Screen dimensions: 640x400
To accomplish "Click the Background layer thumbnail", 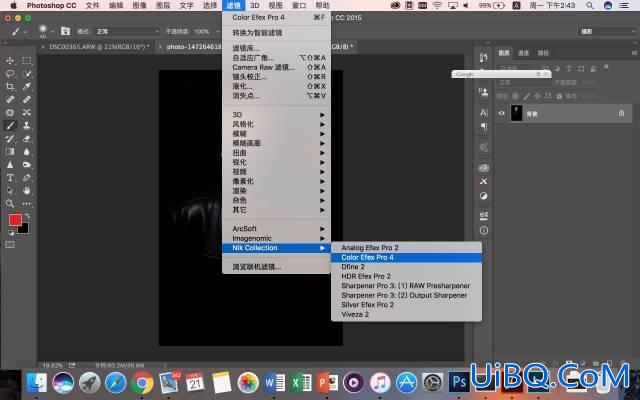I will coord(516,113).
